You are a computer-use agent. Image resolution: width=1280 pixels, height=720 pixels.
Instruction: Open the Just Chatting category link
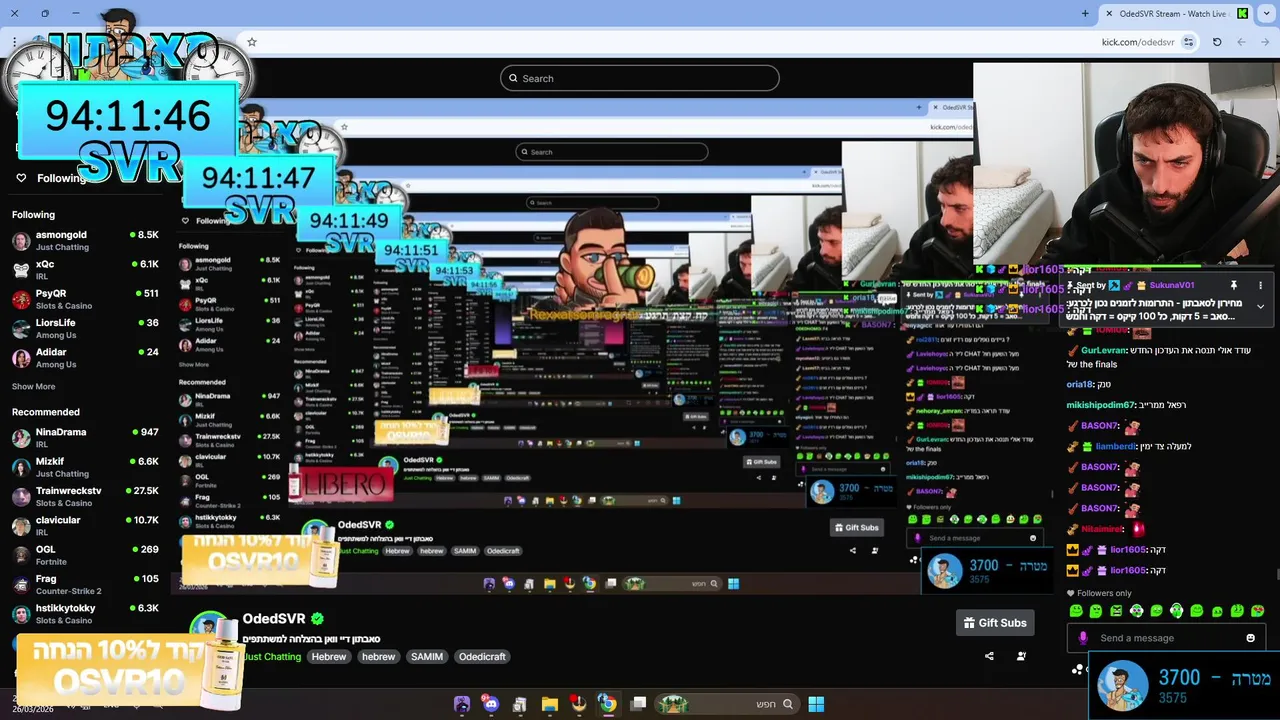tap(272, 657)
